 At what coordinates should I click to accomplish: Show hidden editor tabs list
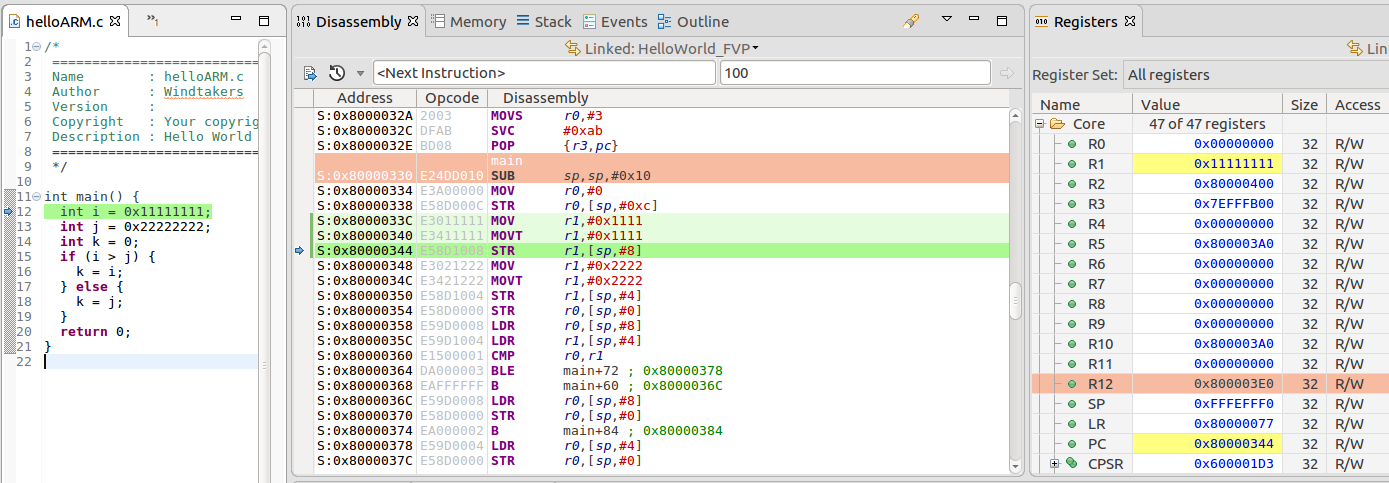tap(153, 21)
